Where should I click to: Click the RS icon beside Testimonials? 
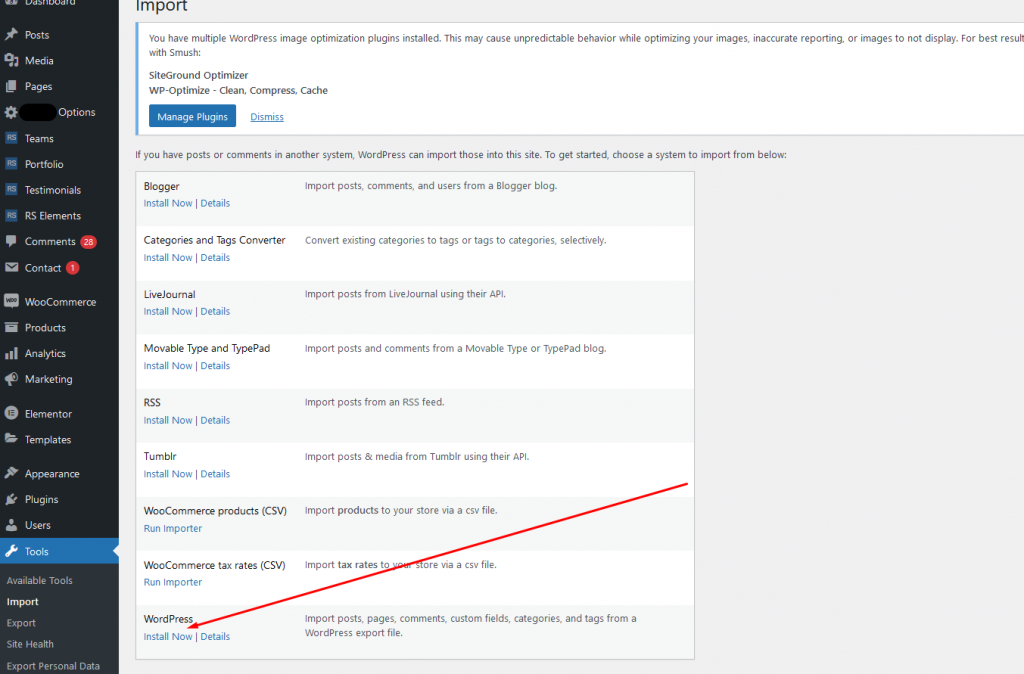click(11, 189)
